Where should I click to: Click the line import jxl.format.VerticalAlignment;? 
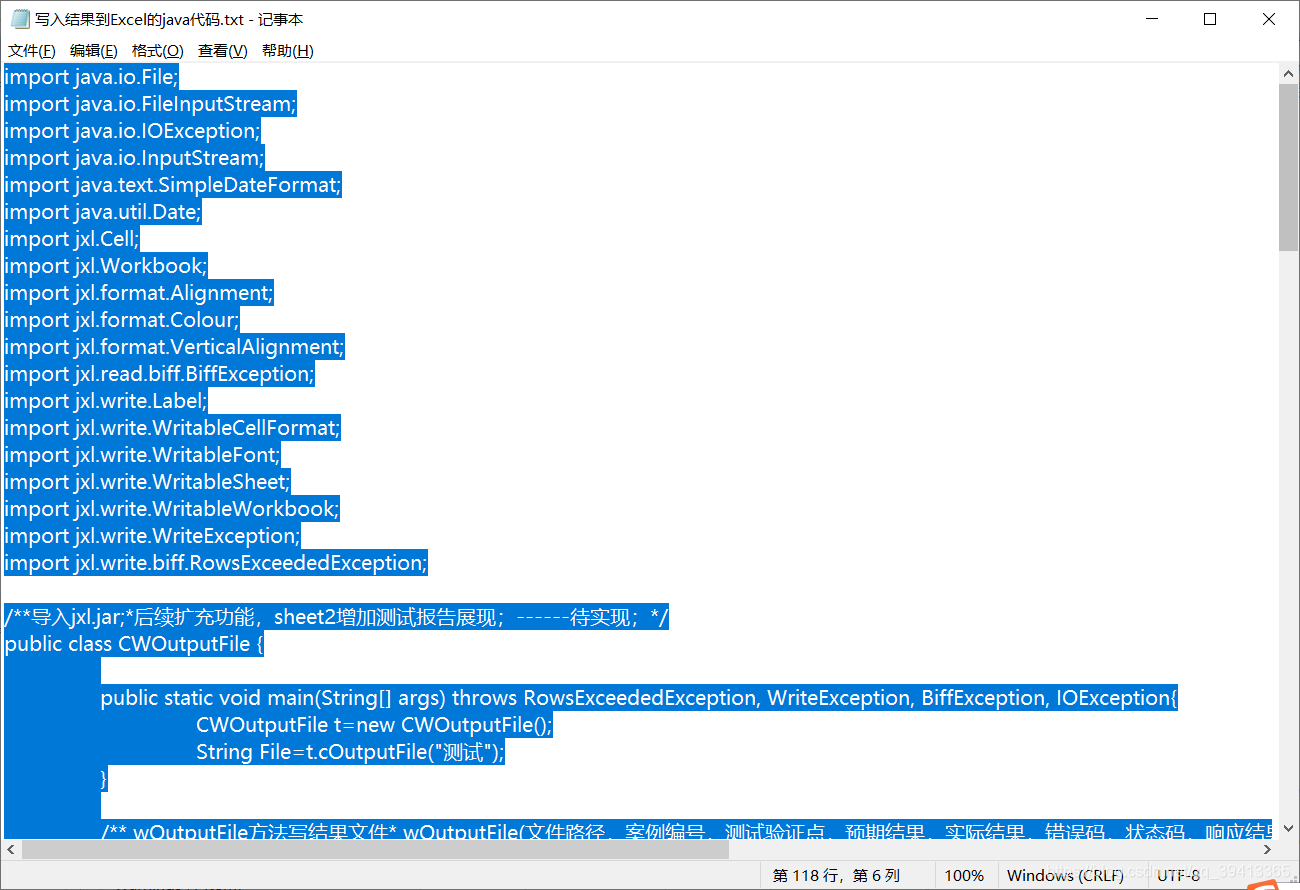coord(174,347)
